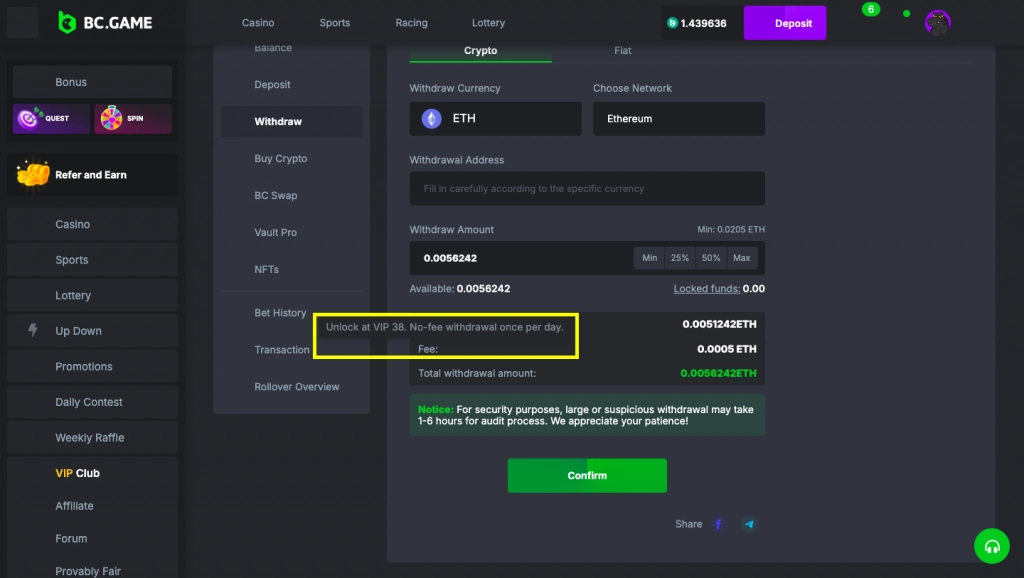Open Weekly Raffle in the sidebar
1024x578 pixels.
pos(92,438)
